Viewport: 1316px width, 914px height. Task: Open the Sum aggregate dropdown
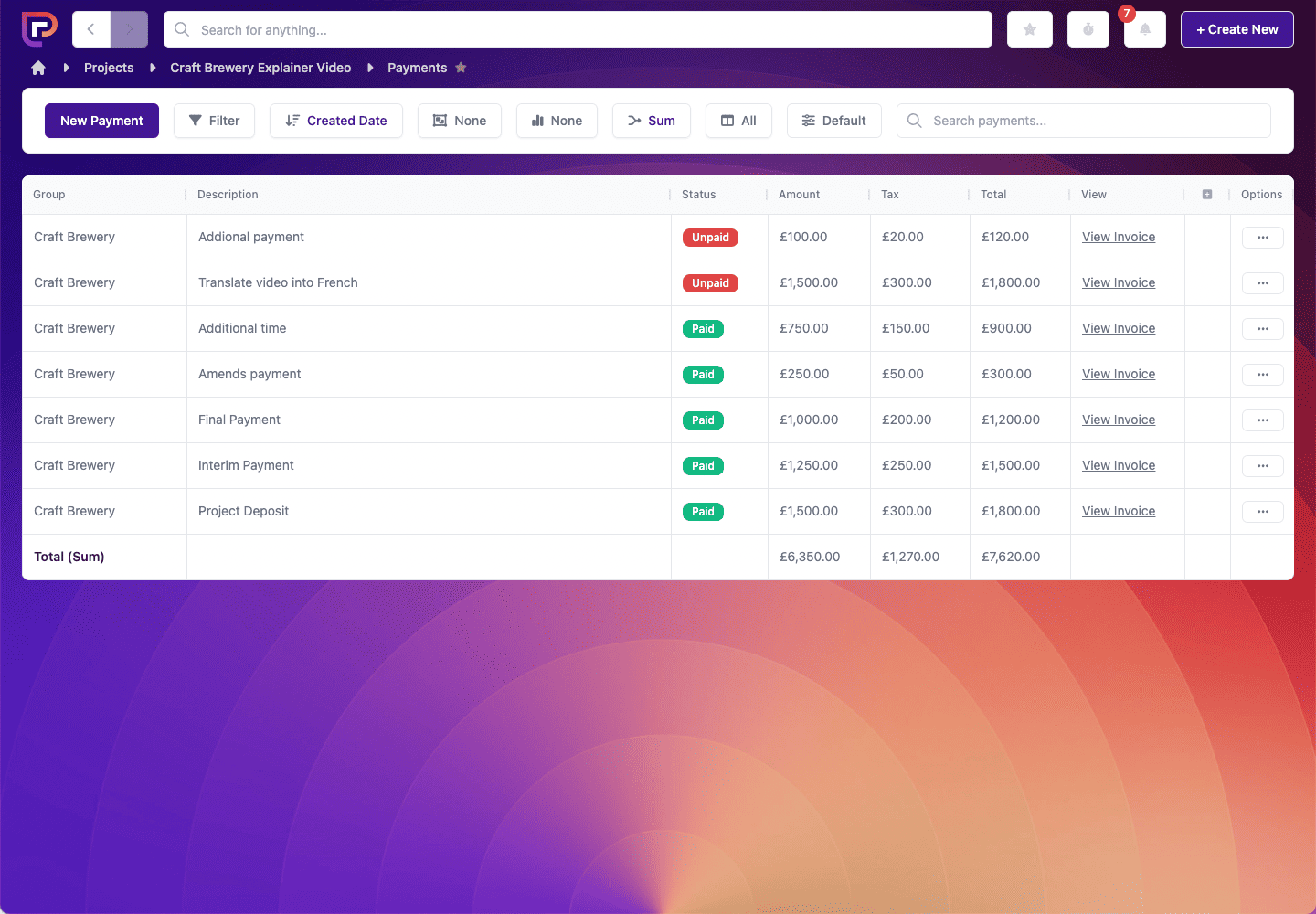pyautogui.click(x=652, y=121)
